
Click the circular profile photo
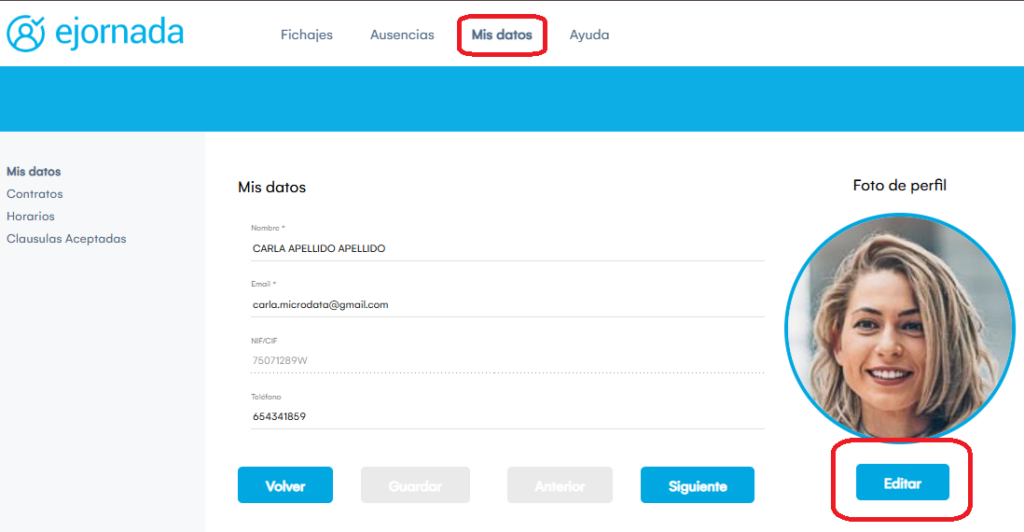(898, 326)
